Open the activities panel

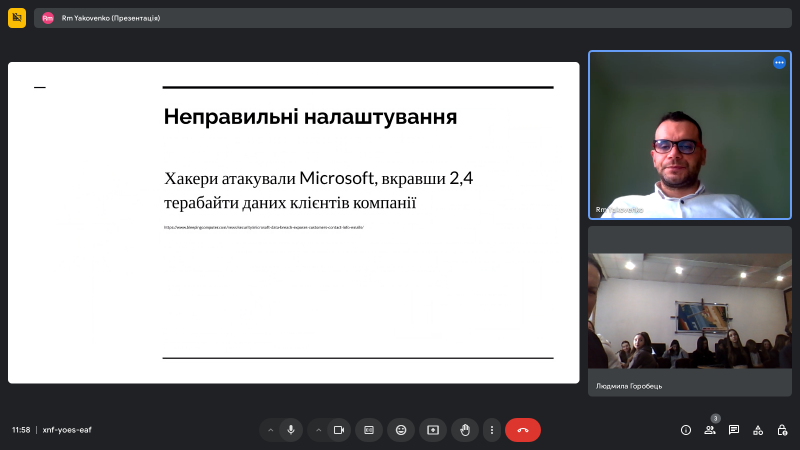pyautogui.click(x=758, y=430)
